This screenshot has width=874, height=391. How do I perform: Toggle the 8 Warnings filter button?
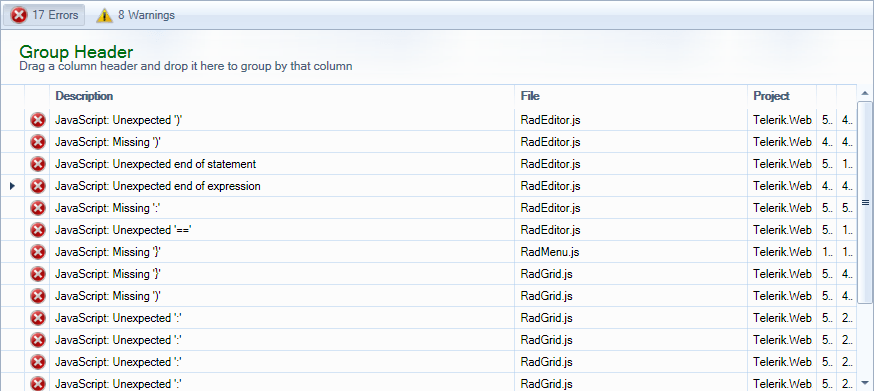(135, 15)
